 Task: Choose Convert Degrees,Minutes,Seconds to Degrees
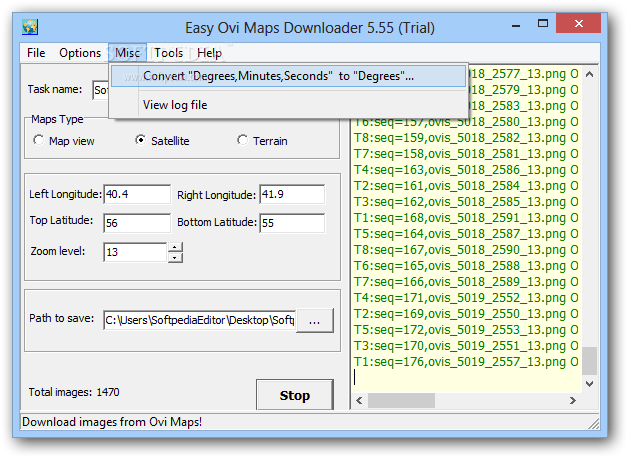point(288,76)
